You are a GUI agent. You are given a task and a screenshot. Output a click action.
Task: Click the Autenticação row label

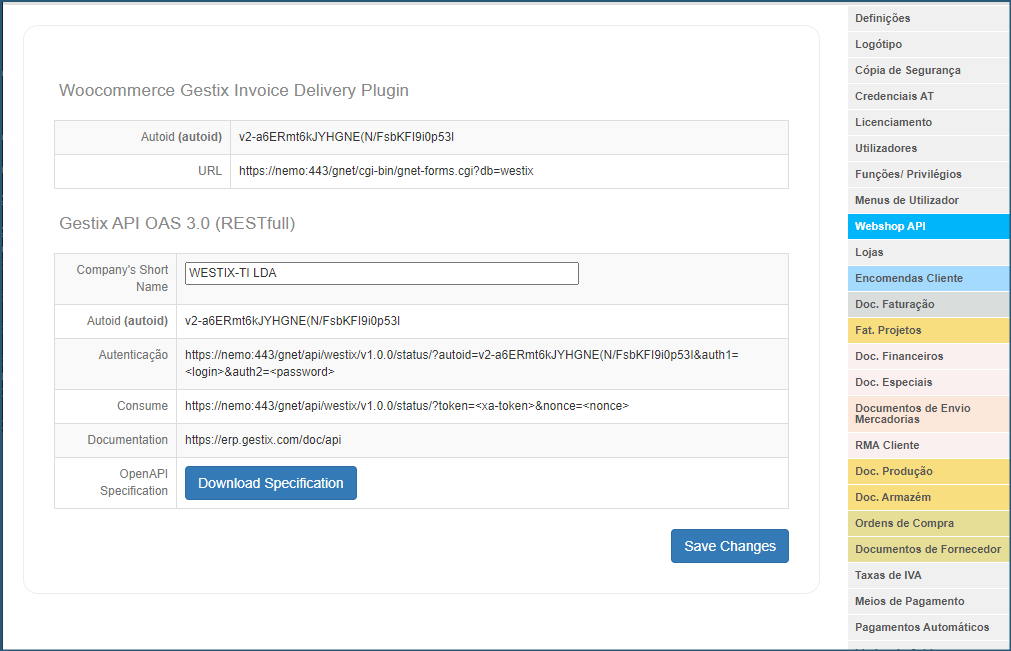[133, 355]
